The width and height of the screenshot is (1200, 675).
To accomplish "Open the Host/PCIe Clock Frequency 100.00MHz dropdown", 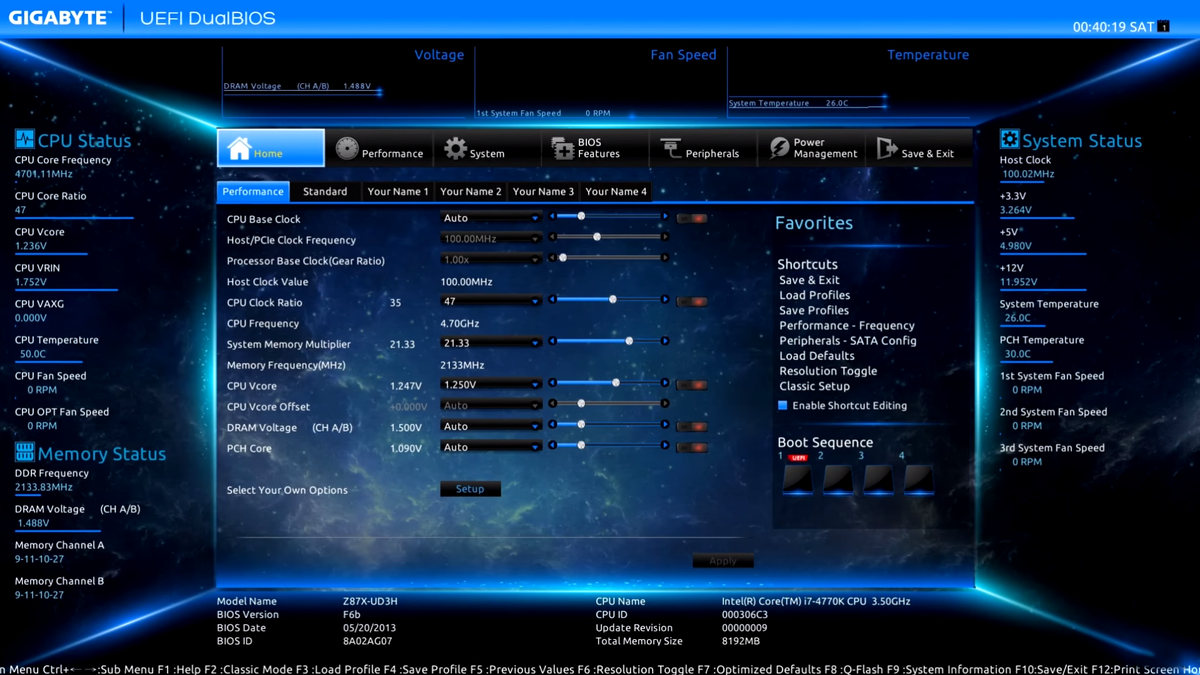I will point(491,239).
